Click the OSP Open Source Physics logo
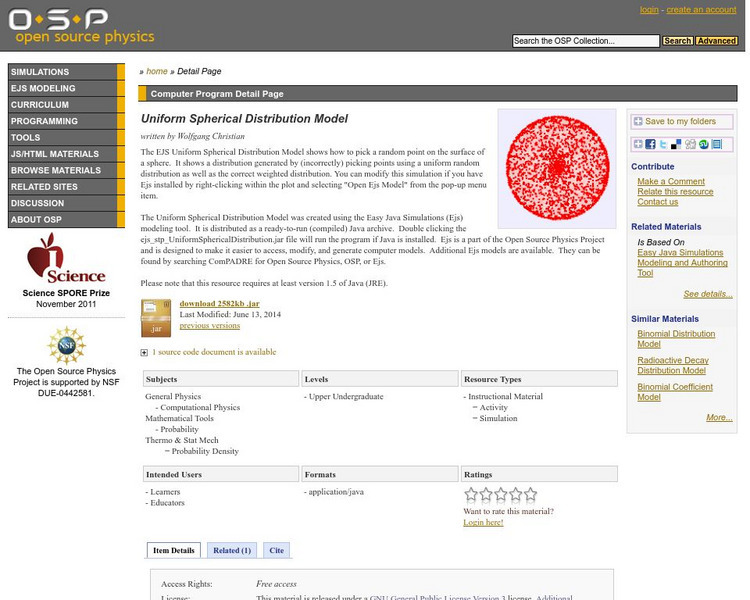 81,26
